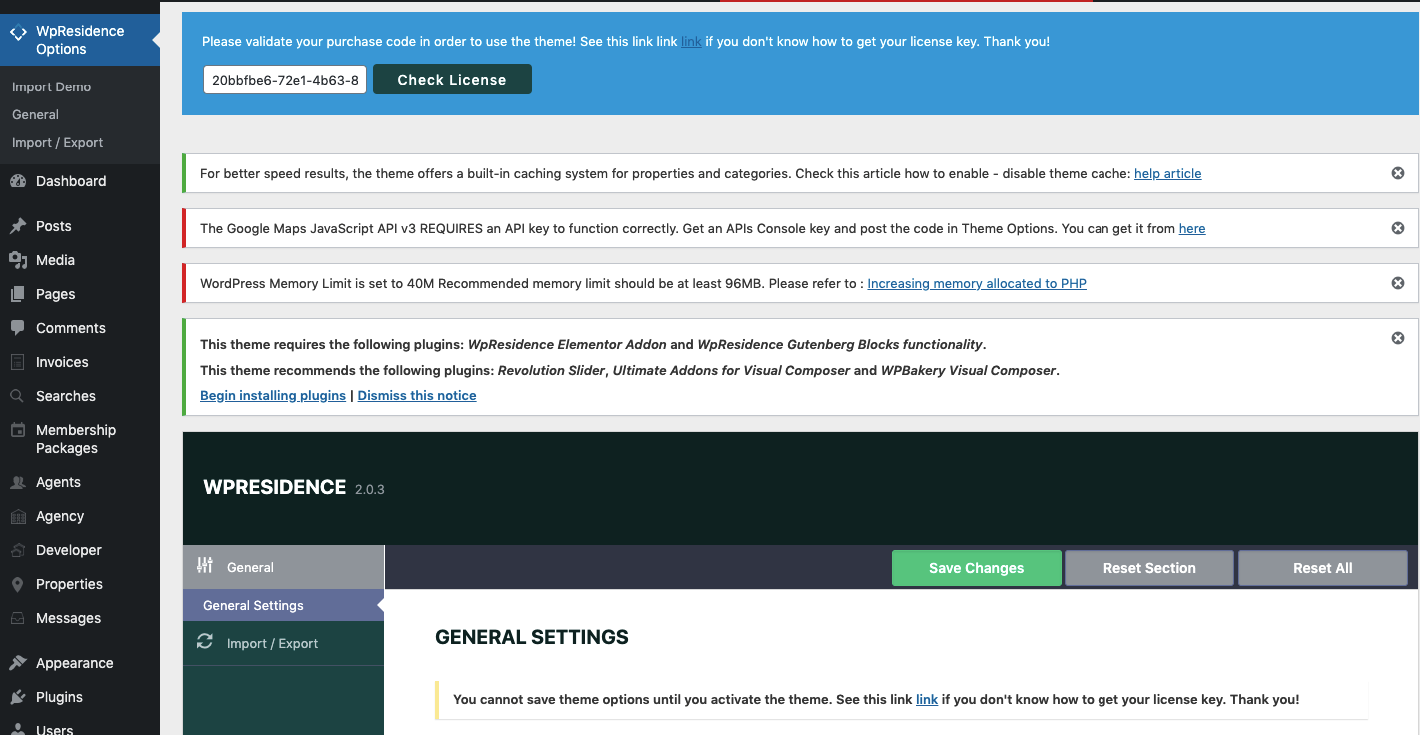The width and height of the screenshot is (1420, 735).
Task: Click the WPRESIDENCE header title
Action: click(x=274, y=487)
